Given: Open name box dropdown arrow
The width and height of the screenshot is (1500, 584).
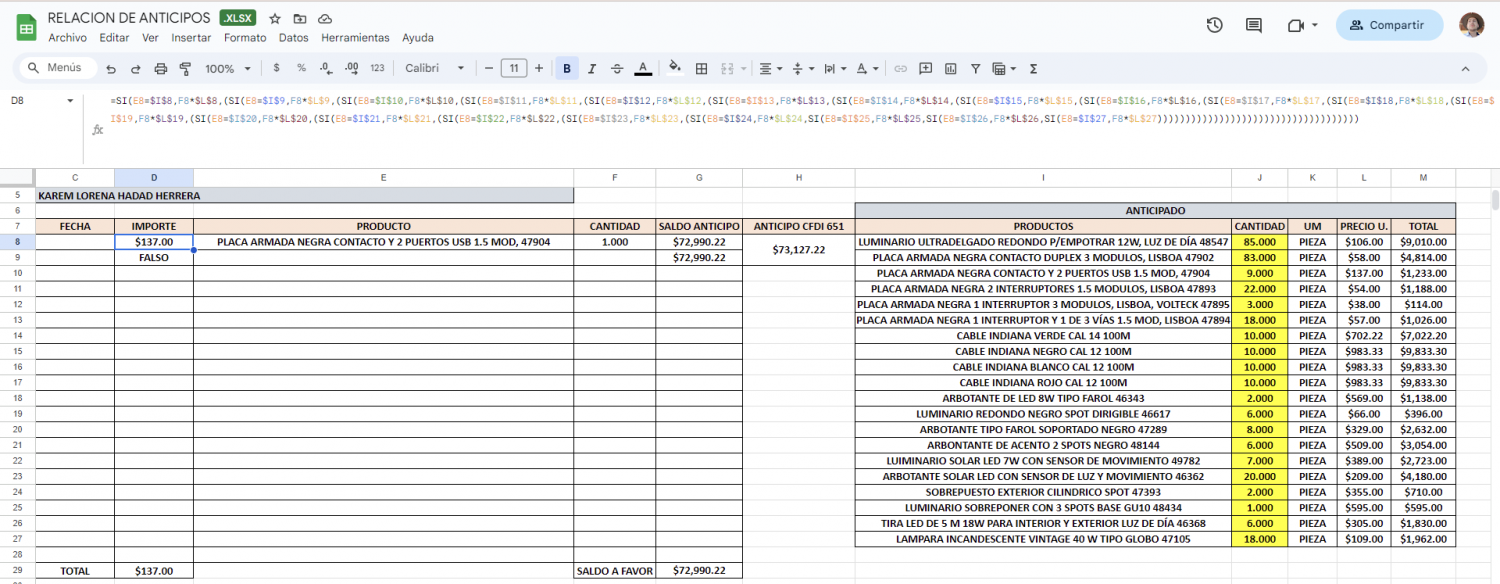Looking at the screenshot, I should click(70, 101).
